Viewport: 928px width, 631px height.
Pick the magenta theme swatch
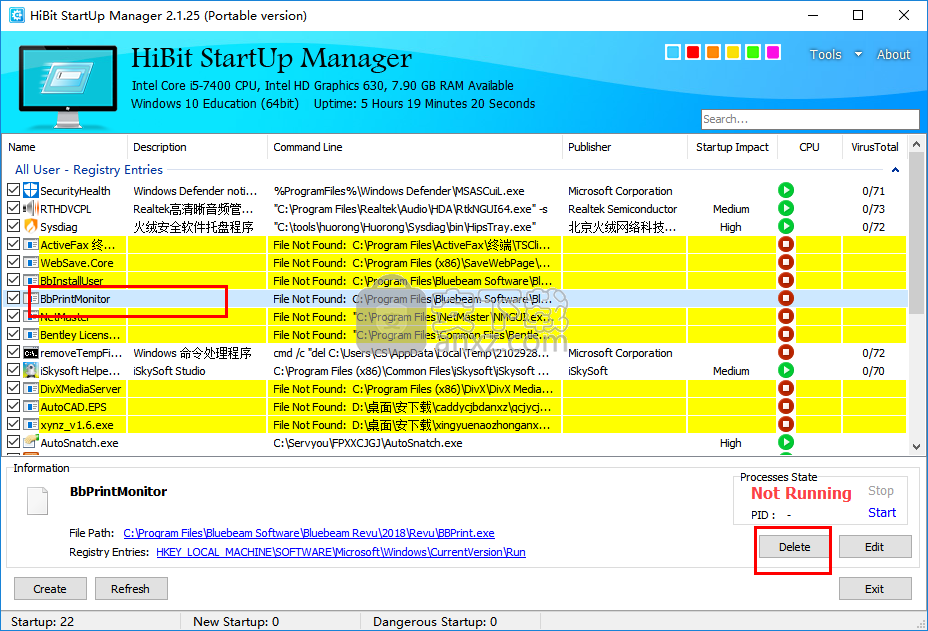coord(773,52)
